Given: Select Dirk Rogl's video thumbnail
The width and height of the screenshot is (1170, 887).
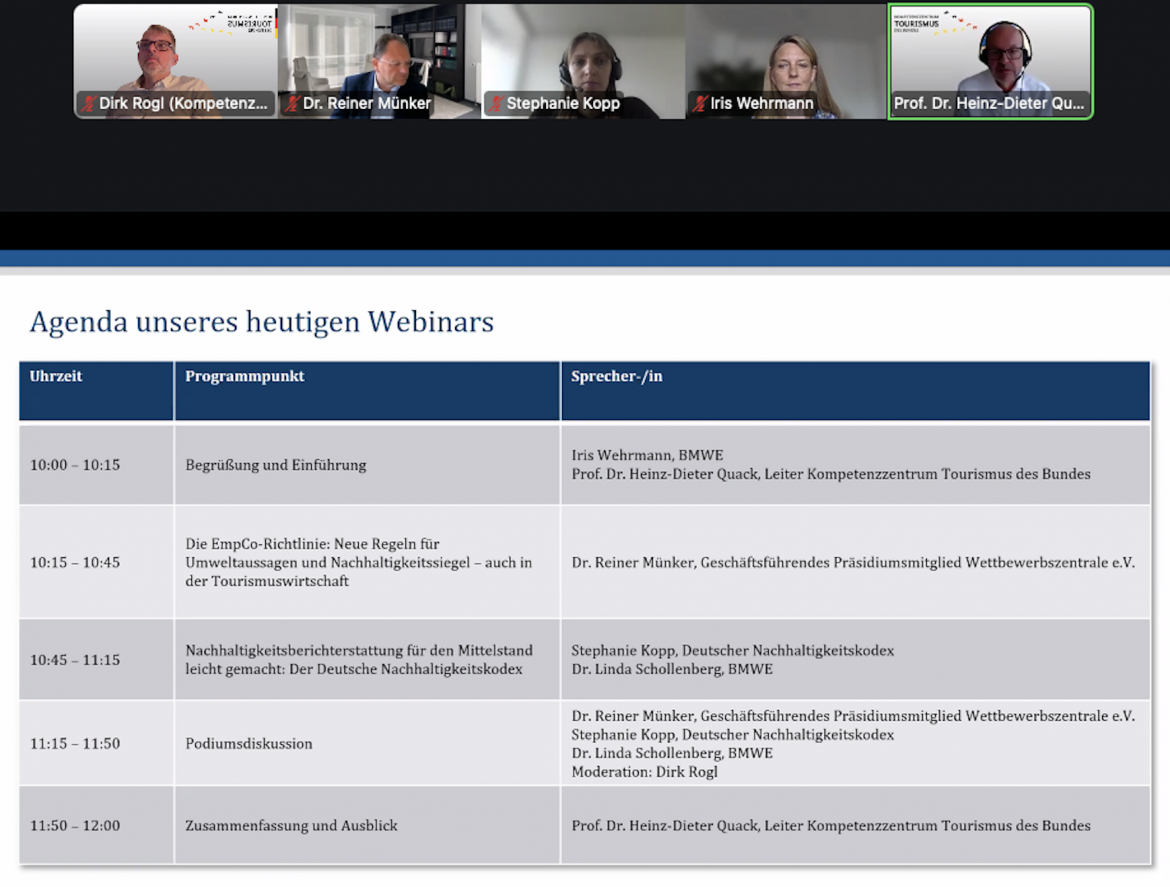Looking at the screenshot, I should tap(175, 61).
